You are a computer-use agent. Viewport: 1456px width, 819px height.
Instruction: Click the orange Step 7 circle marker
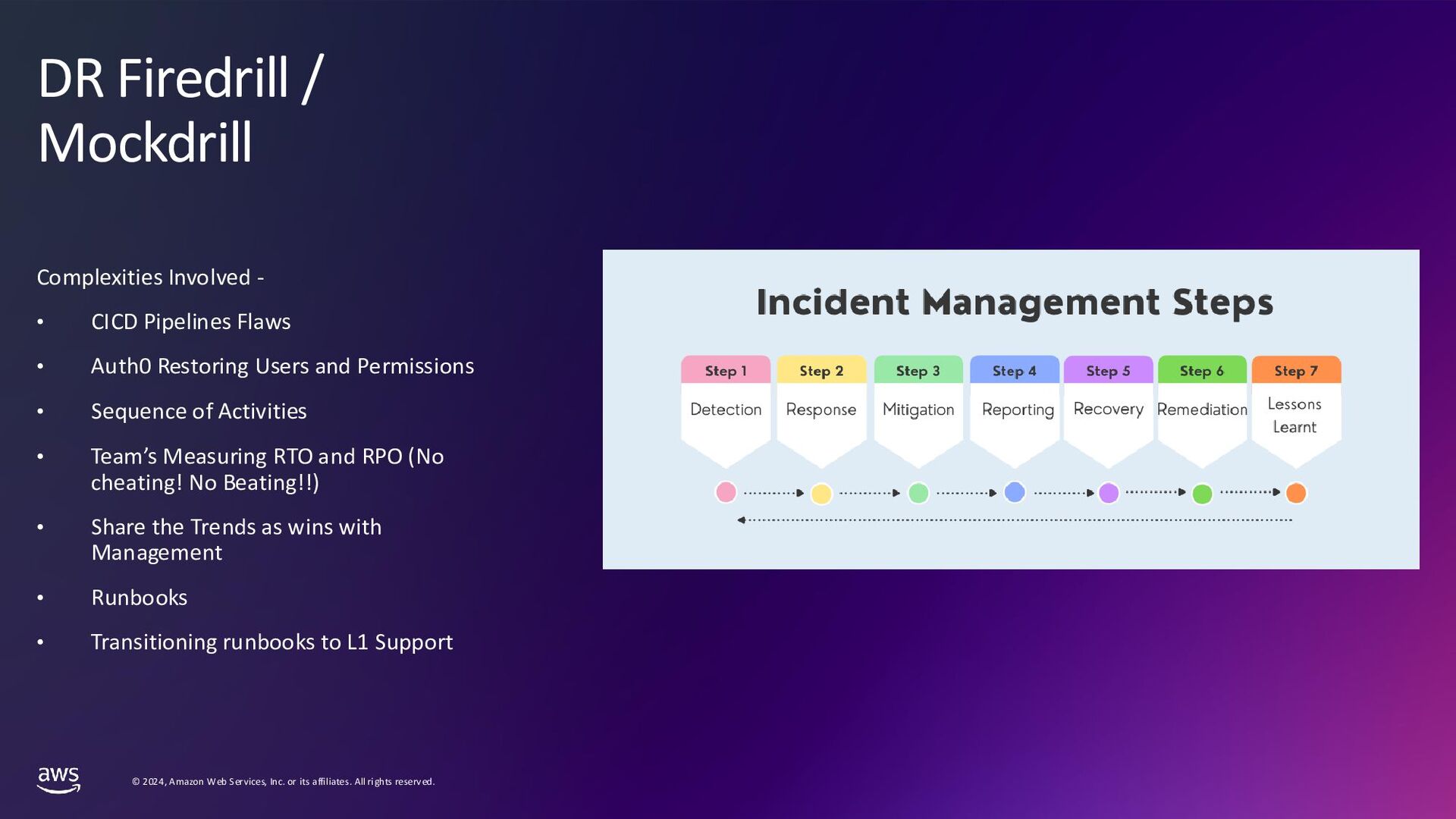coord(1296,493)
